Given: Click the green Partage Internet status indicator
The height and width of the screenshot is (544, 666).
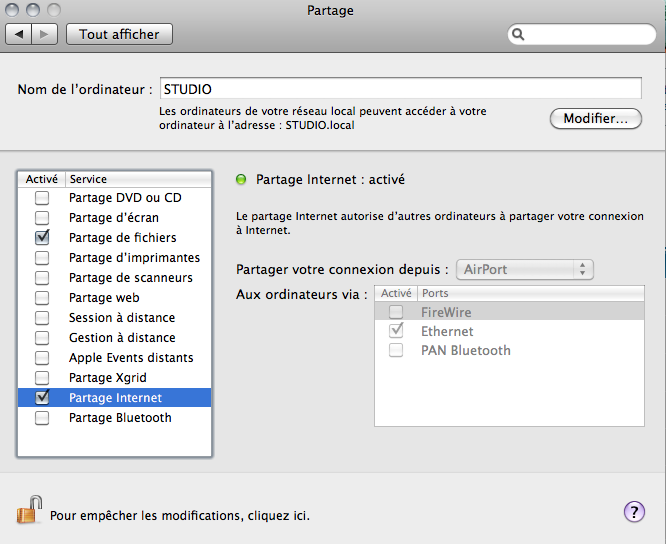Looking at the screenshot, I should (240, 180).
